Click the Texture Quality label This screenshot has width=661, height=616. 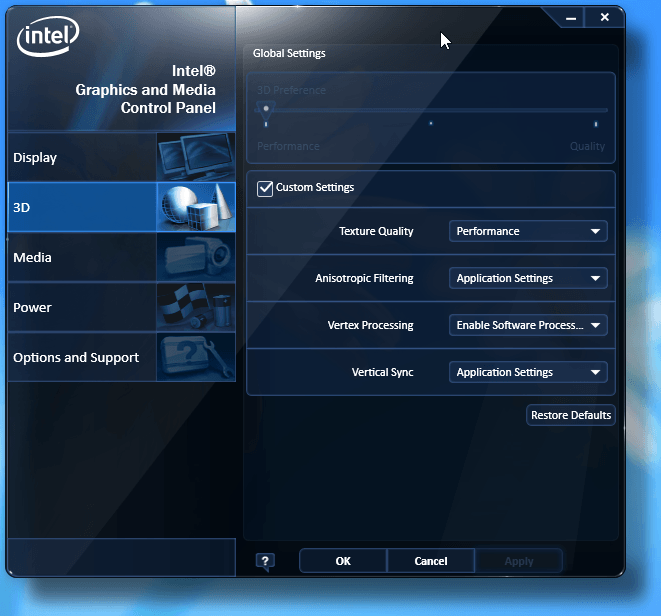376,231
